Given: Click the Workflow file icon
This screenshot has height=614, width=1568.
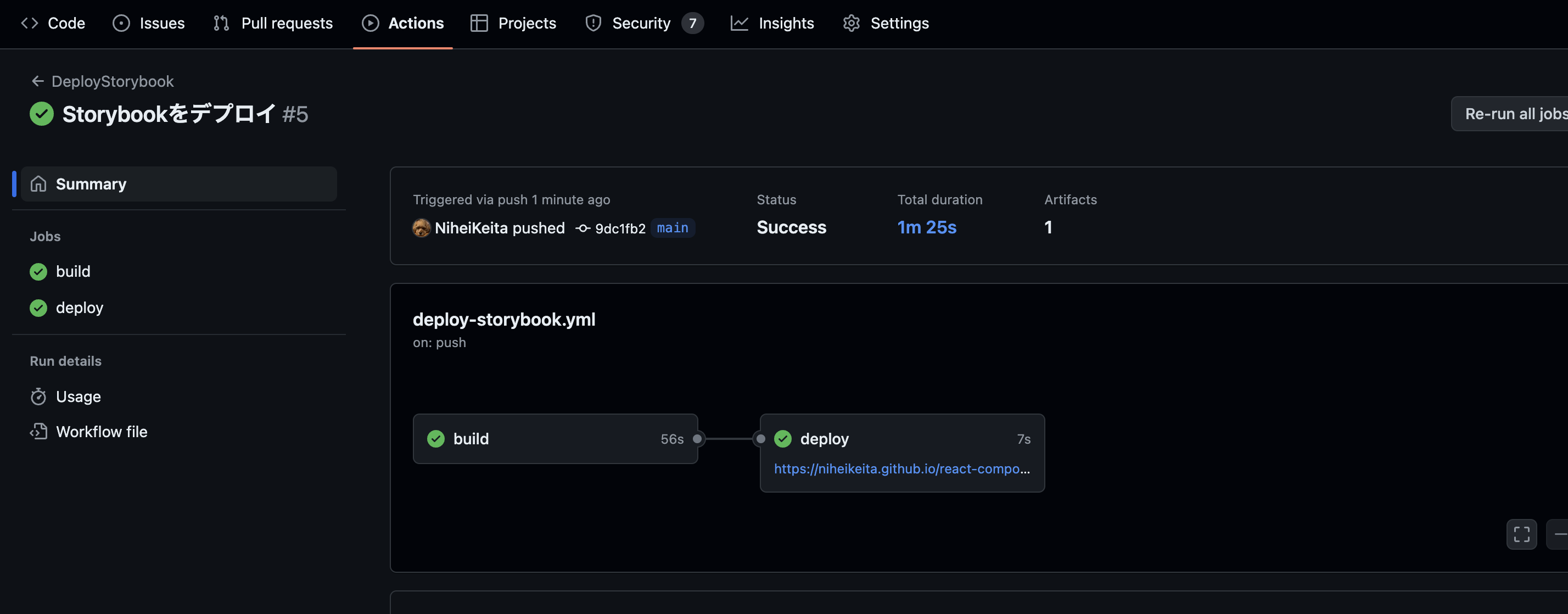Looking at the screenshot, I should click(x=38, y=431).
